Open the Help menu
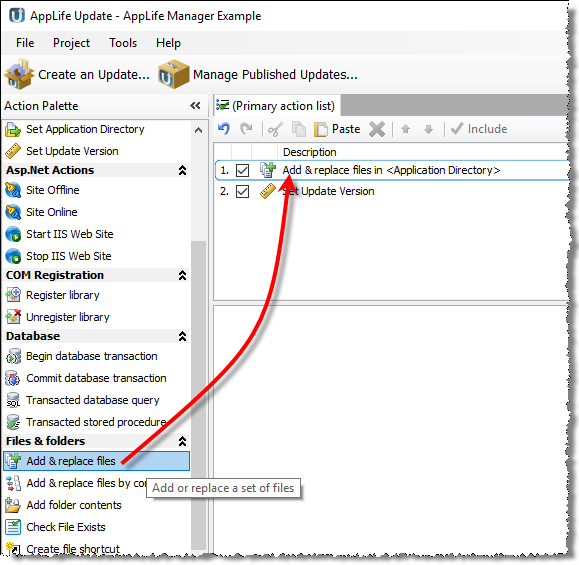Image resolution: width=579 pixels, height=565 pixels. (168, 43)
